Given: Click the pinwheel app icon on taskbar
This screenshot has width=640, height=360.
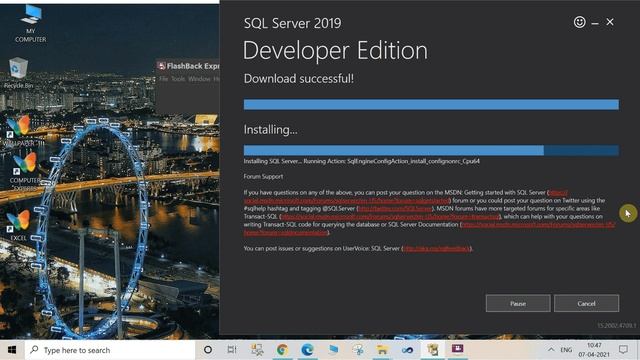Looking at the screenshot, I should click(358, 350).
